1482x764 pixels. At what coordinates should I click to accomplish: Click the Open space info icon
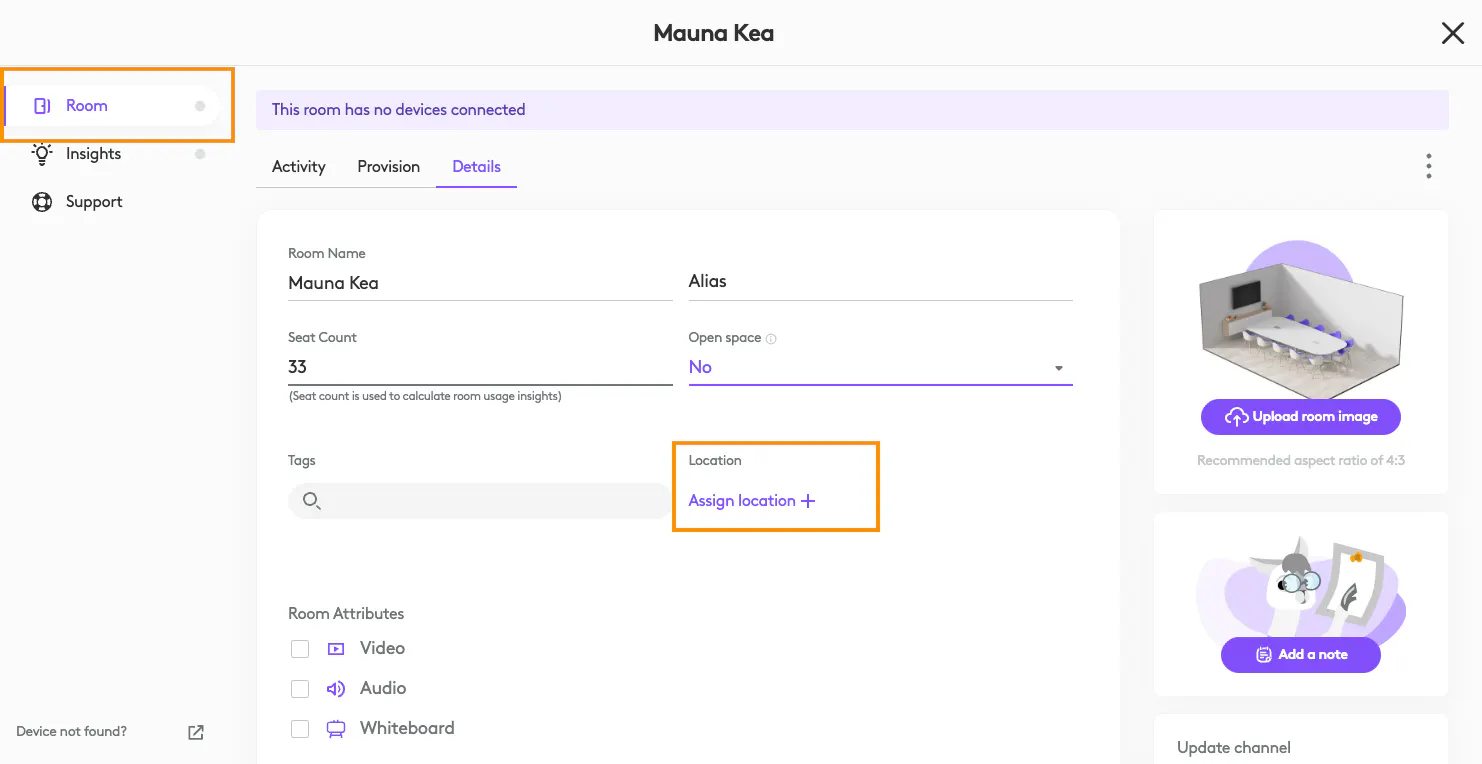[x=771, y=339]
